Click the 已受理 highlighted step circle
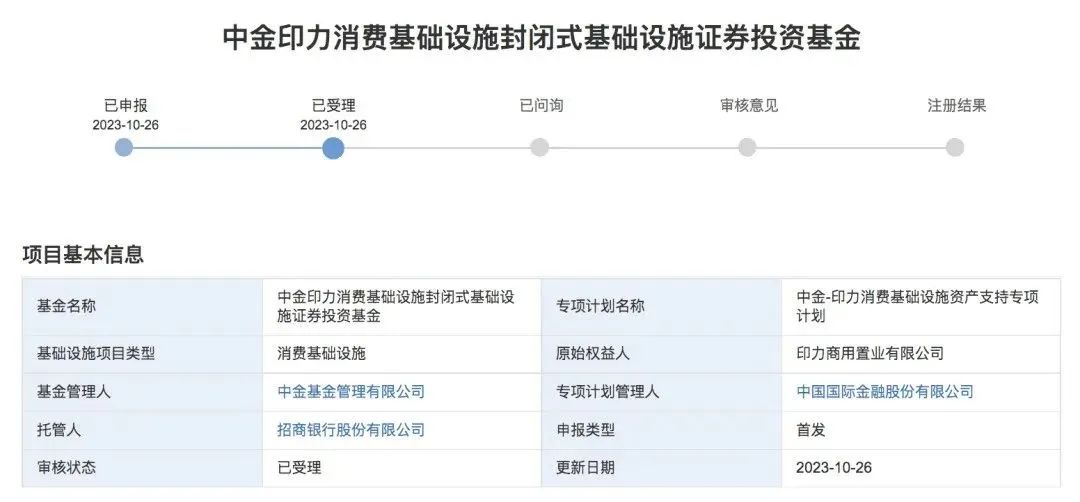This screenshot has width=1080, height=502. 333,147
